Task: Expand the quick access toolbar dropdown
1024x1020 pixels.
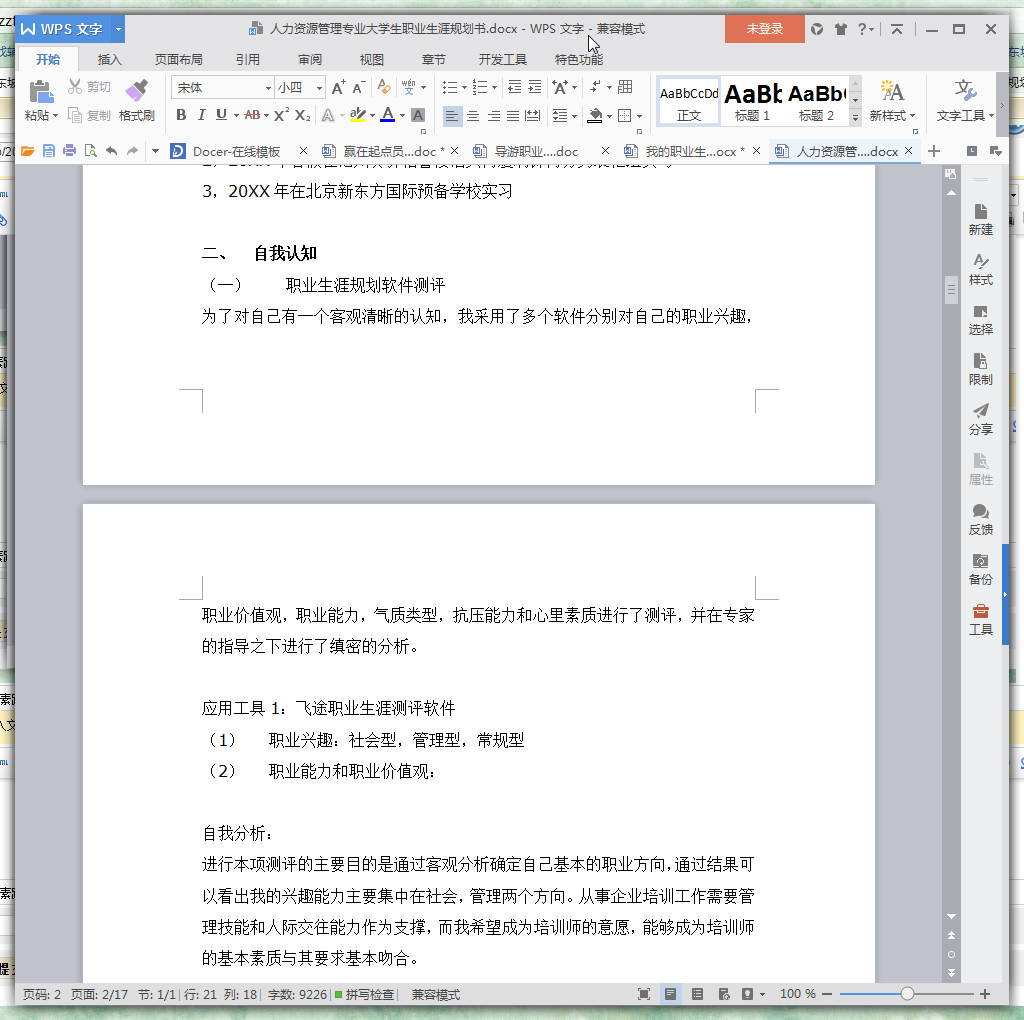Action: [x=155, y=151]
